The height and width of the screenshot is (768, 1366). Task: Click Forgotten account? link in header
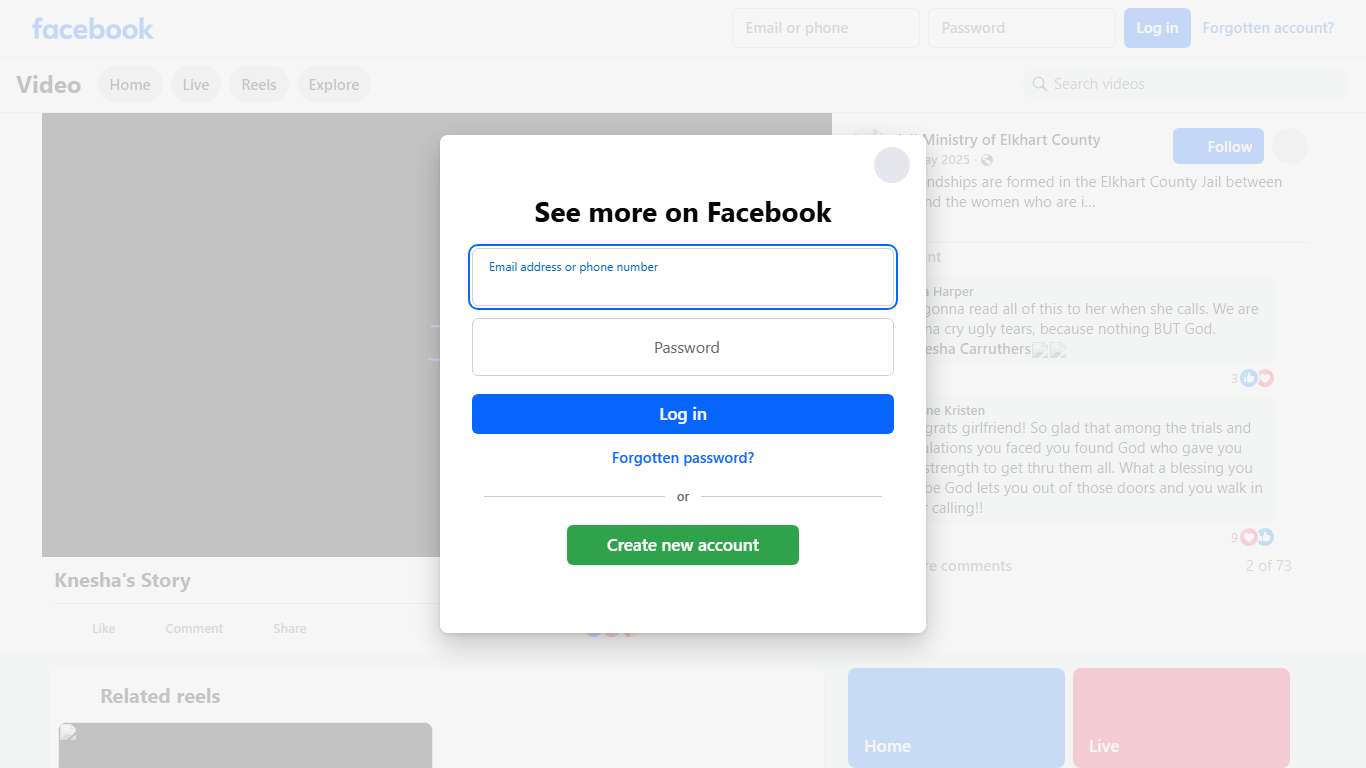point(1268,28)
